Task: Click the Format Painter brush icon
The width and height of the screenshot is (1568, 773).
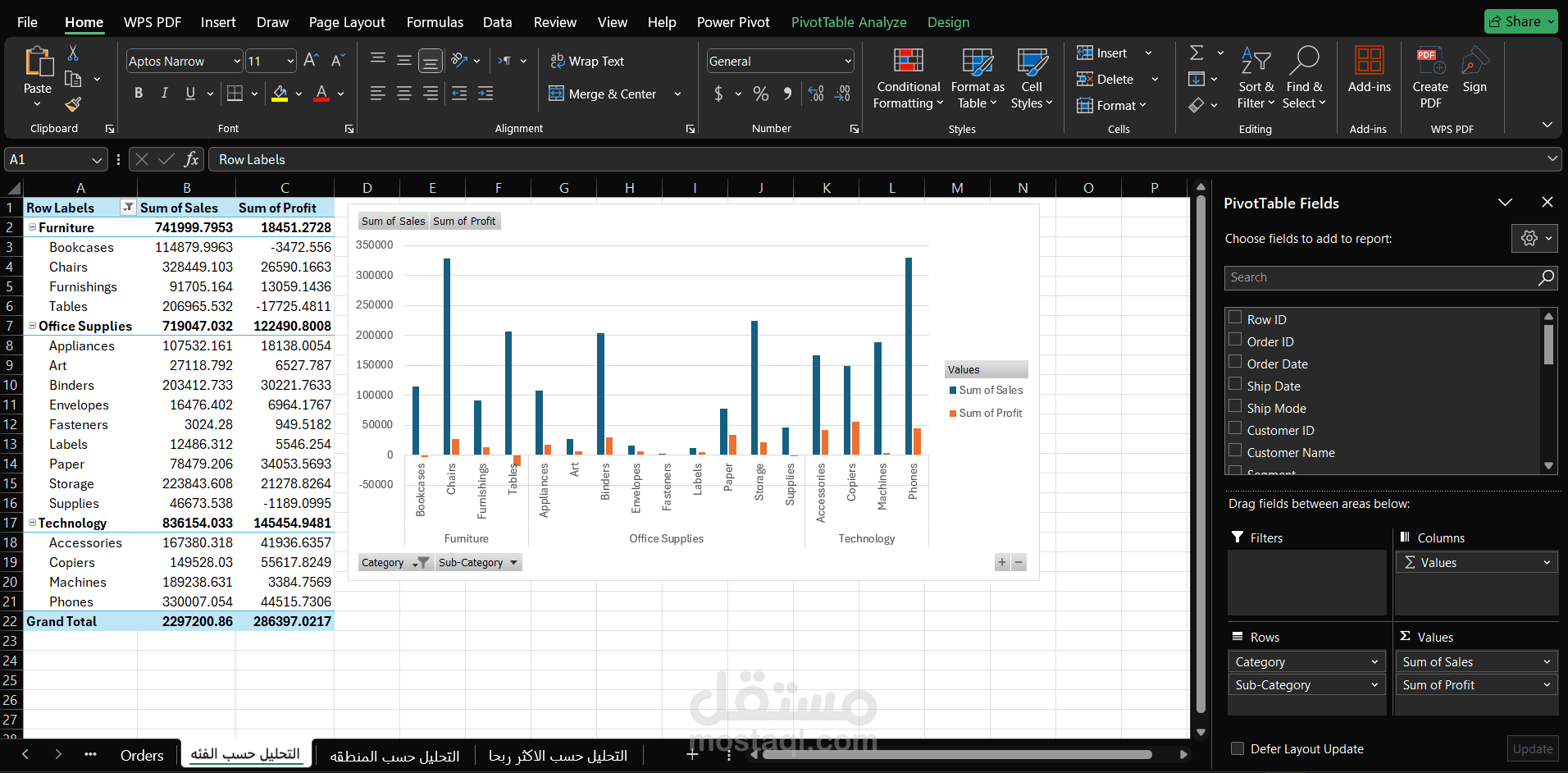Action: point(73,104)
